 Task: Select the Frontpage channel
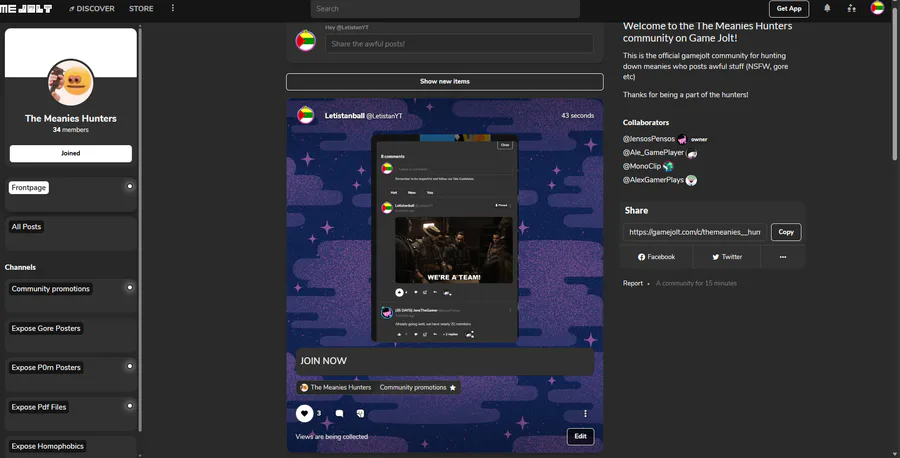point(29,188)
